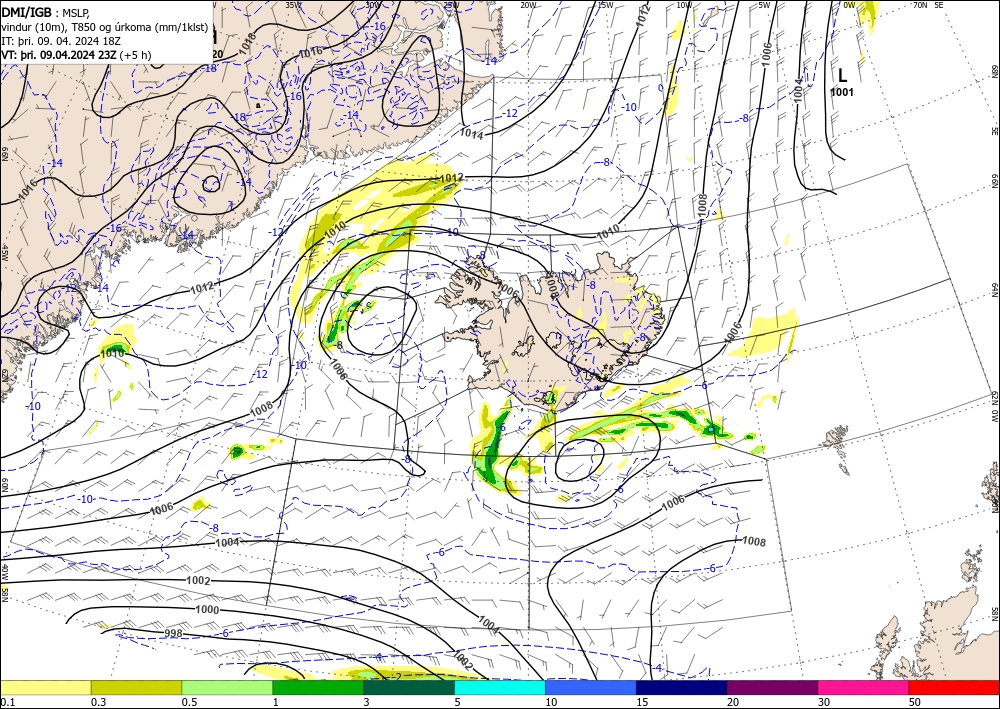Click the purple 20 mm legend swatch
Screen dimensions: 1000x709
pyautogui.click(x=772, y=687)
